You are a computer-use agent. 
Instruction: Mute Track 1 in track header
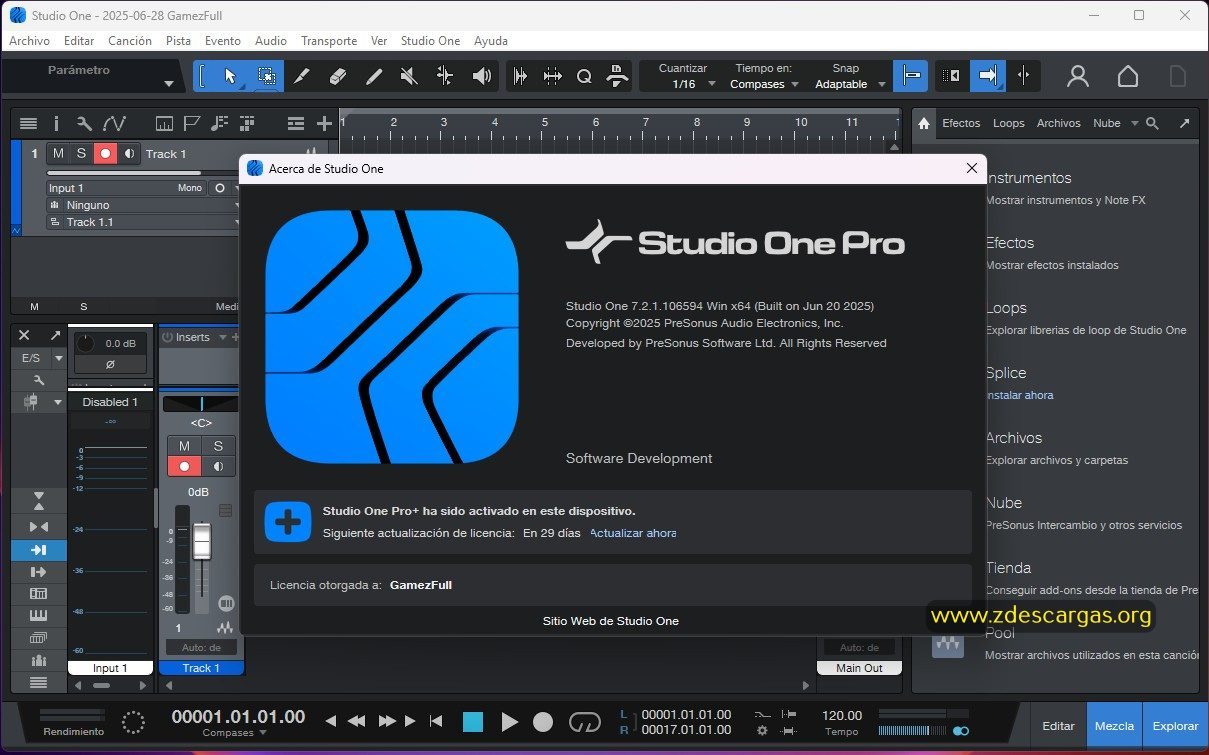click(x=58, y=153)
